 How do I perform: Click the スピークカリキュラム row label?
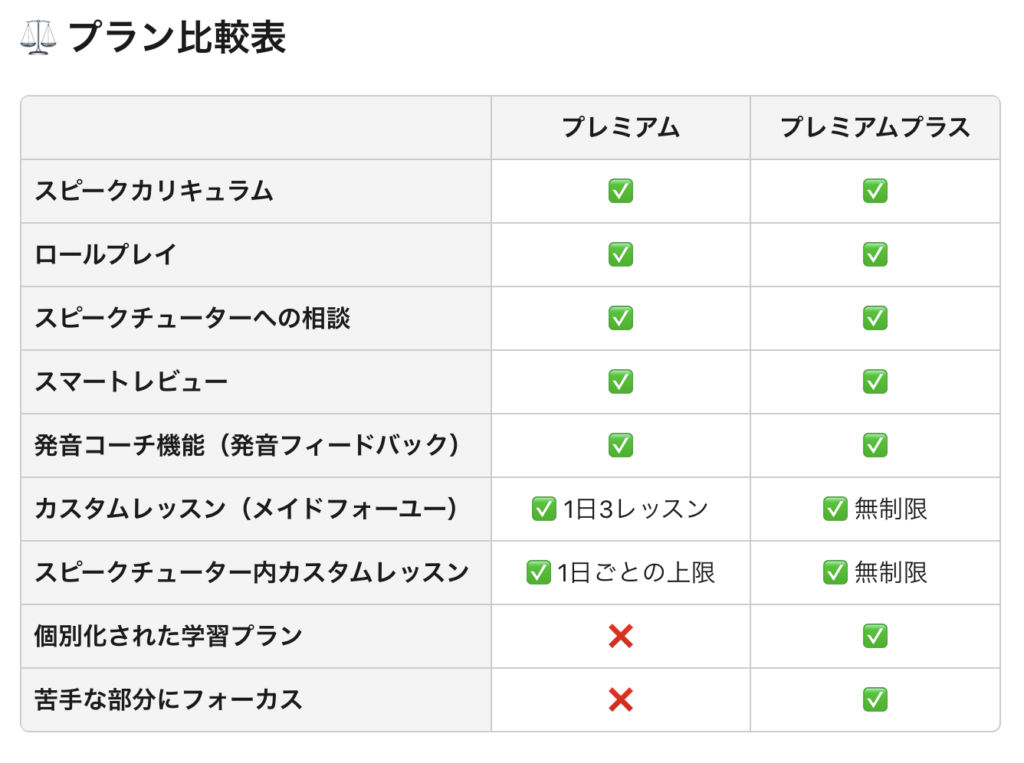pyautogui.click(x=154, y=191)
